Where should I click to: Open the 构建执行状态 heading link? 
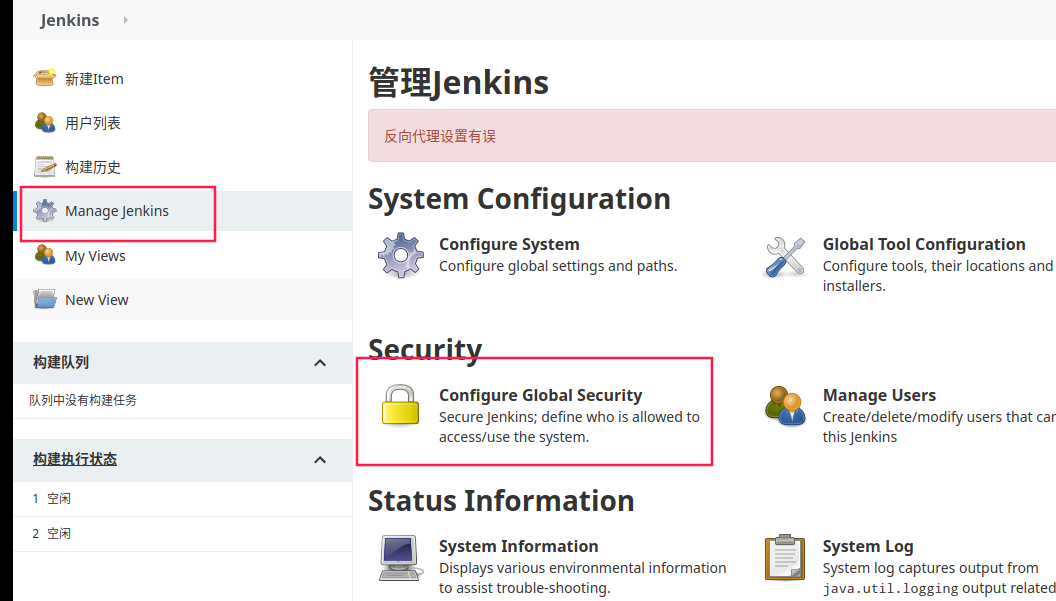coord(75,459)
